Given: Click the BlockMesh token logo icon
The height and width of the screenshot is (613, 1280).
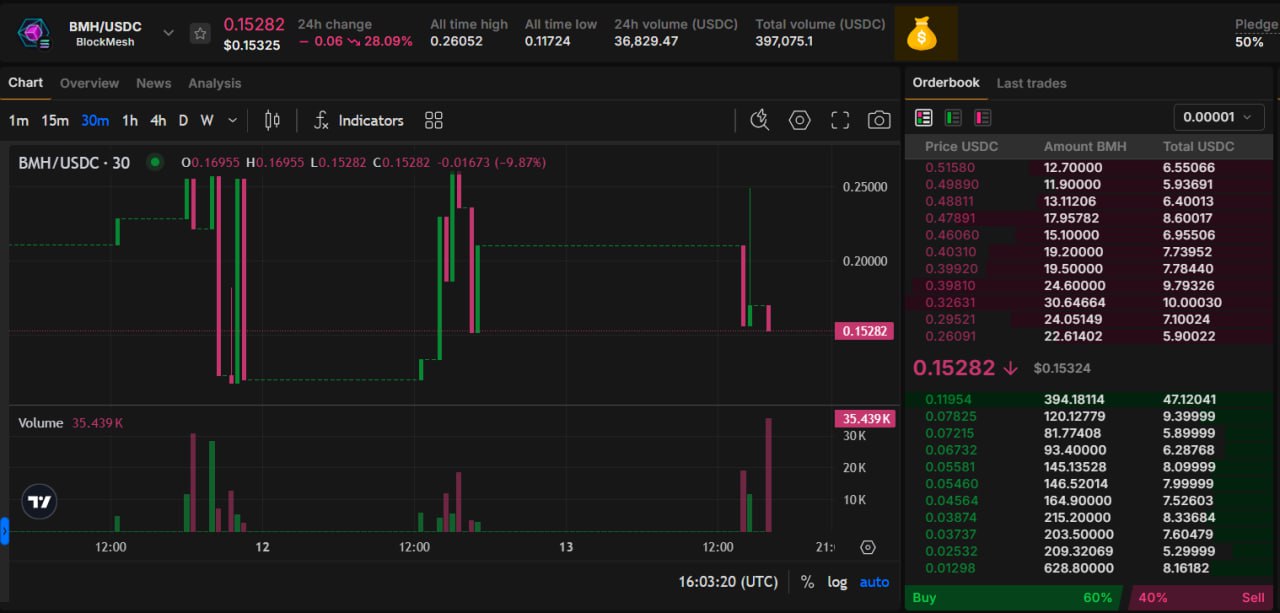Looking at the screenshot, I should click(x=33, y=33).
